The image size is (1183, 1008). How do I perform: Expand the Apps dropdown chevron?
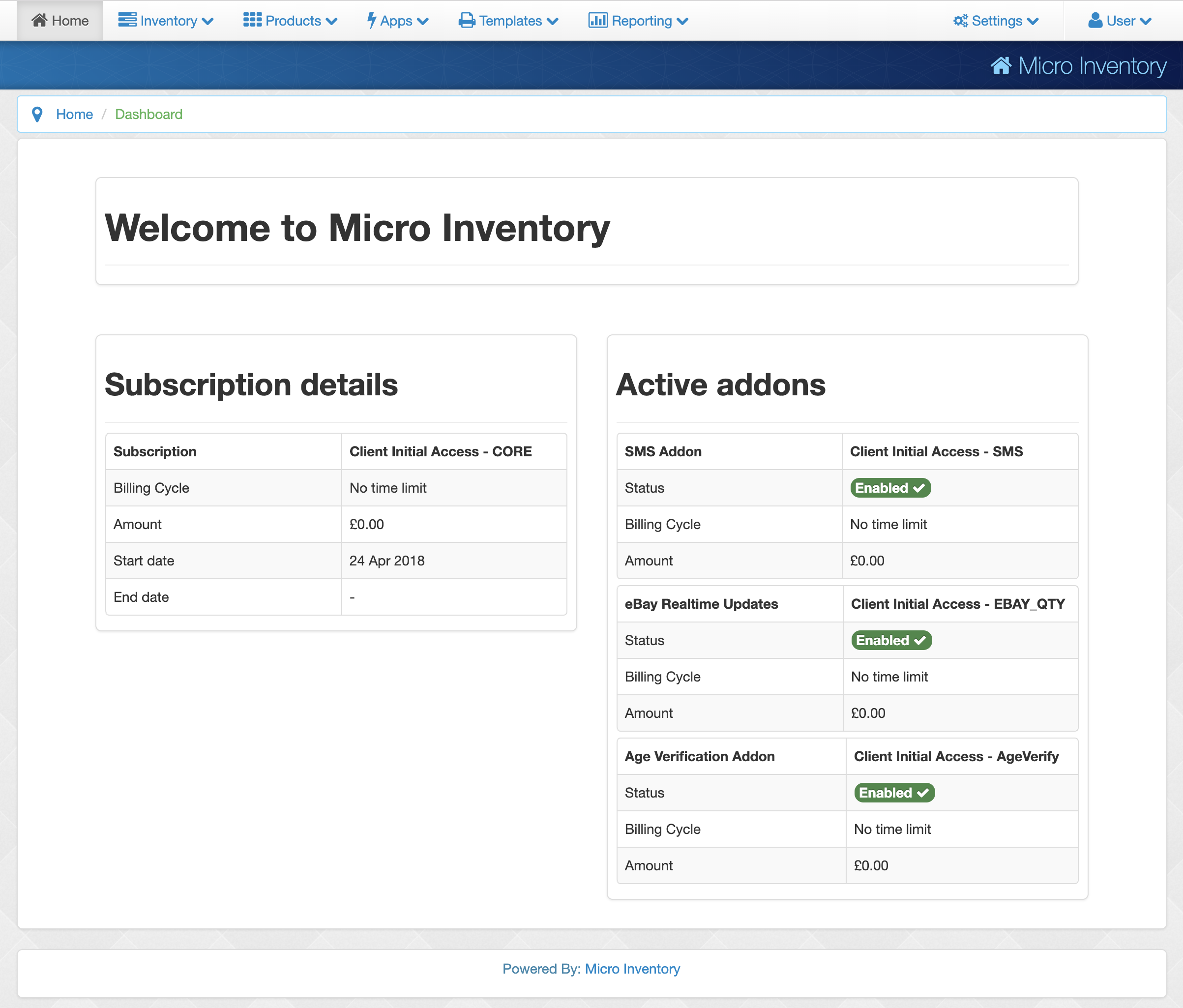pos(422,21)
